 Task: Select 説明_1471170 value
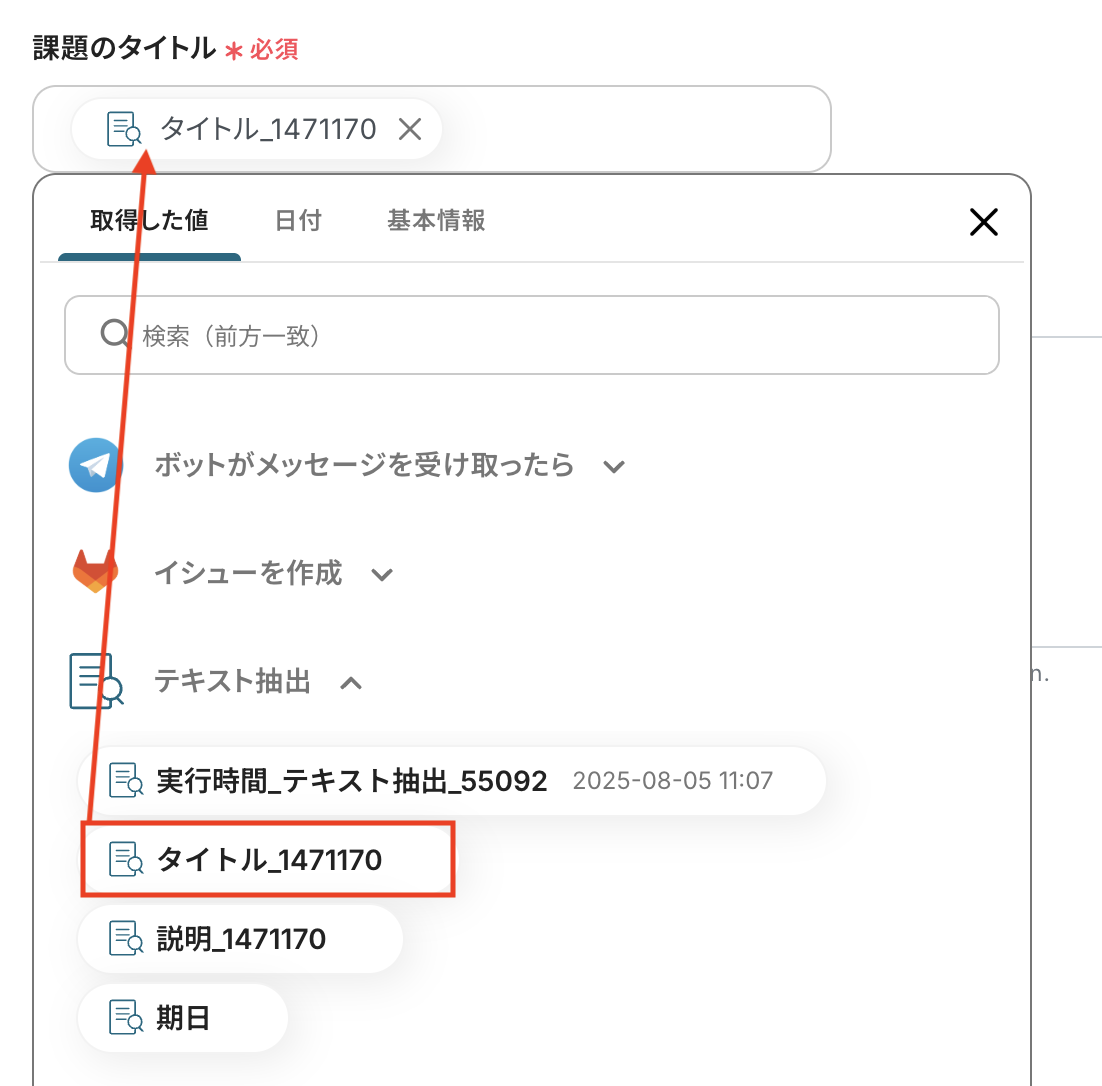[240, 938]
